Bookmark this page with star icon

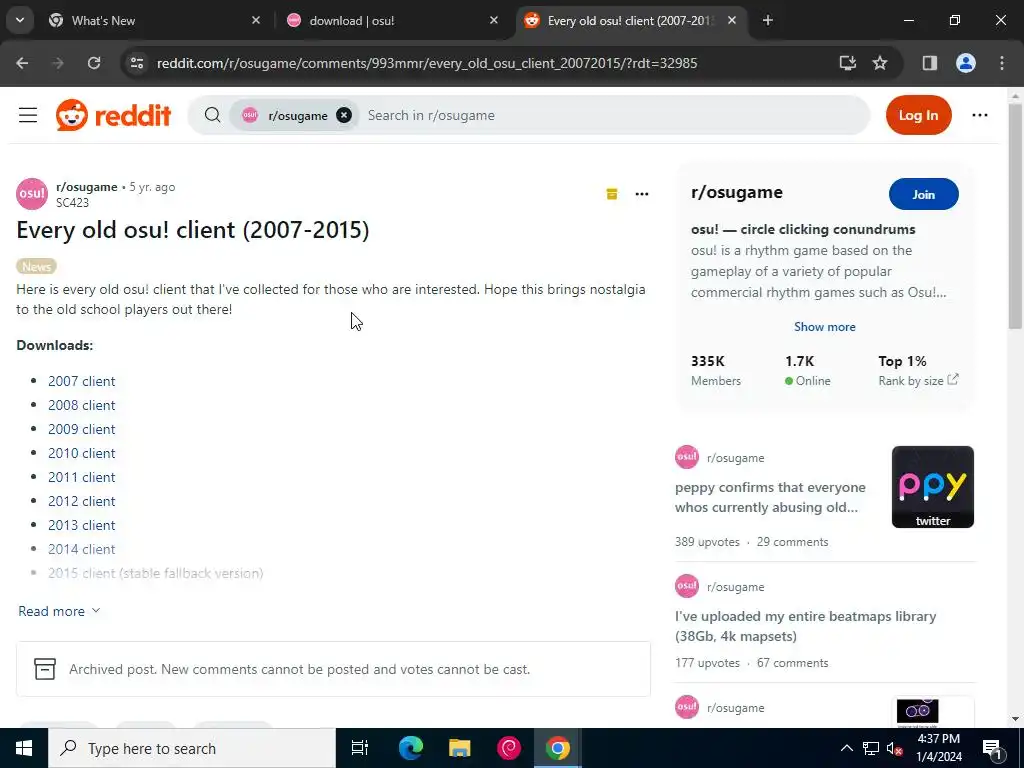(880, 63)
